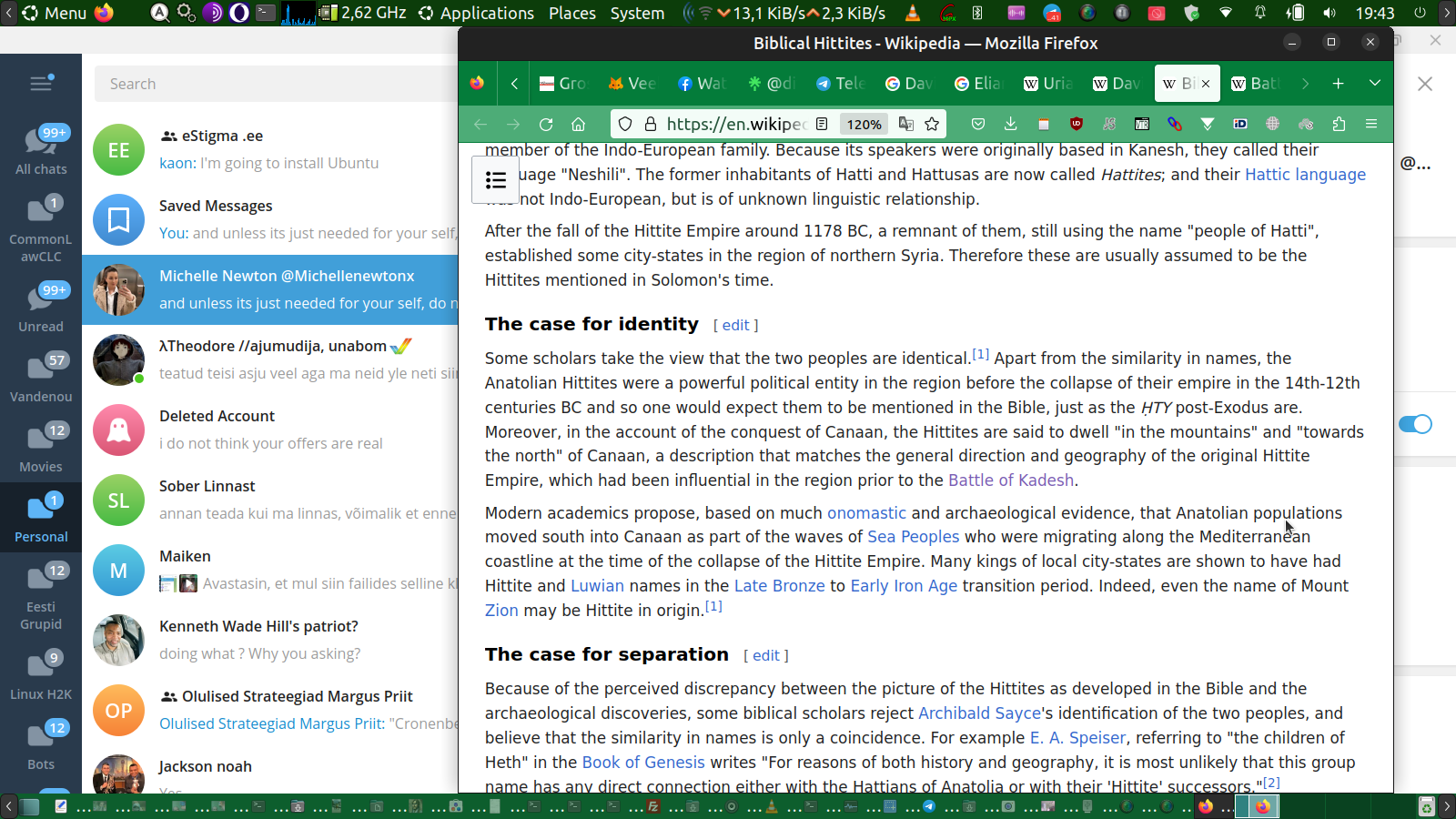Switch to the Tele browser tab

coord(840,84)
